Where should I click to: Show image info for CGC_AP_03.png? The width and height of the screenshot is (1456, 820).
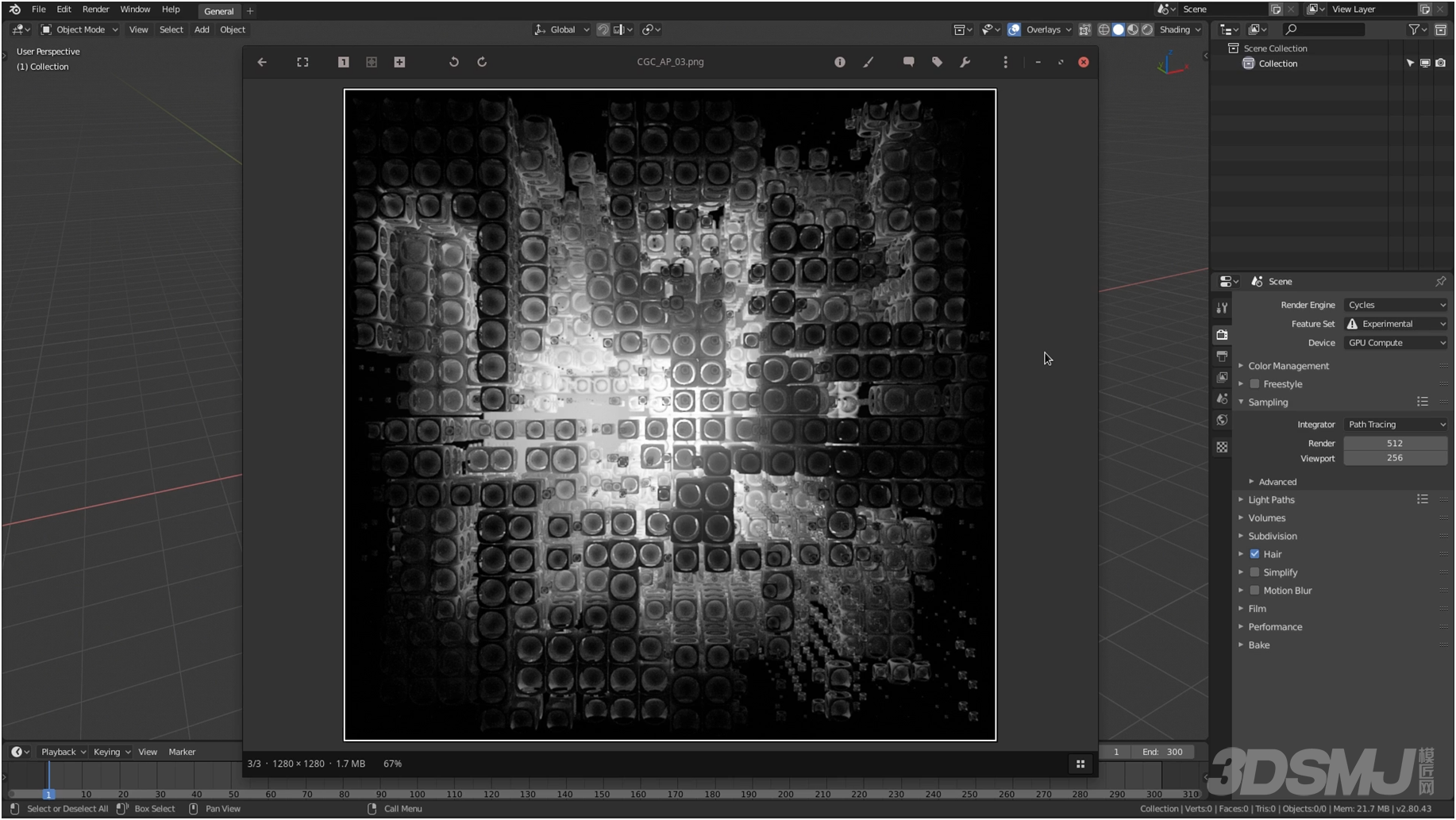pyautogui.click(x=840, y=62)
